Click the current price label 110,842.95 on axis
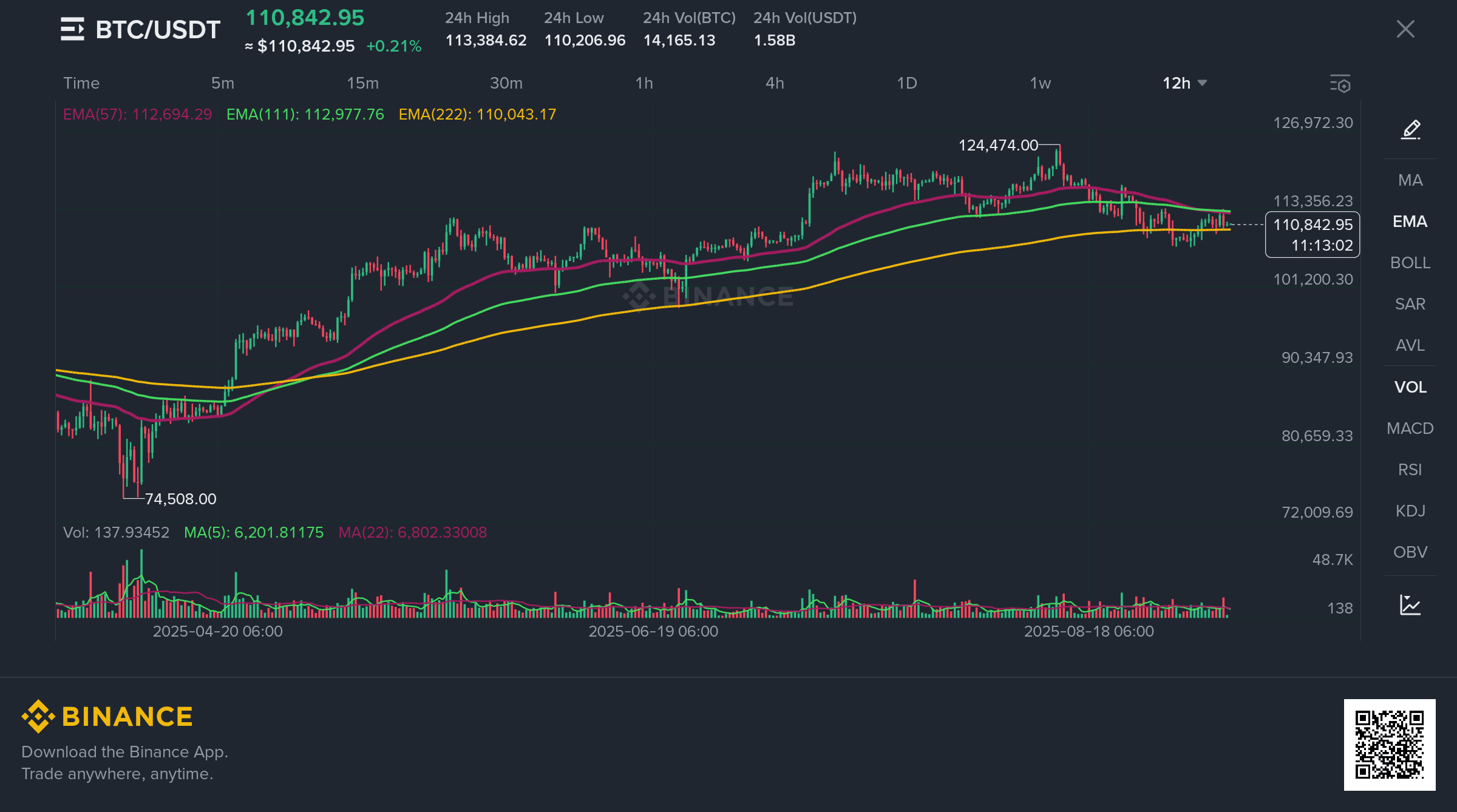1457x812 pixels. (1312, 225)
